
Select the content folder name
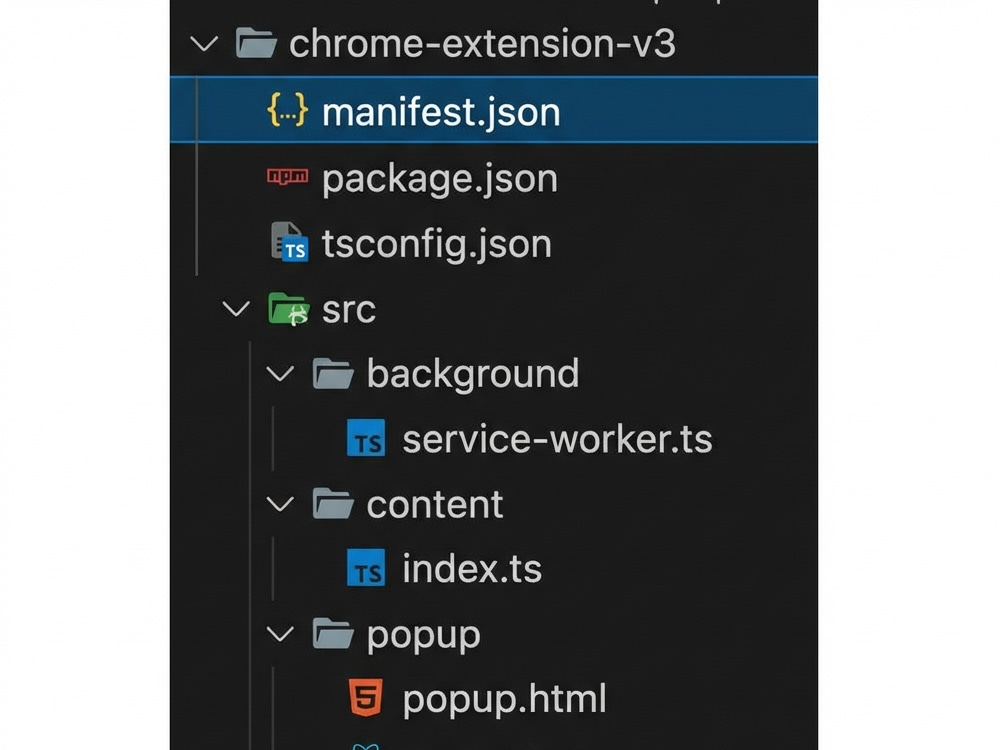click(x=435, y=504)
